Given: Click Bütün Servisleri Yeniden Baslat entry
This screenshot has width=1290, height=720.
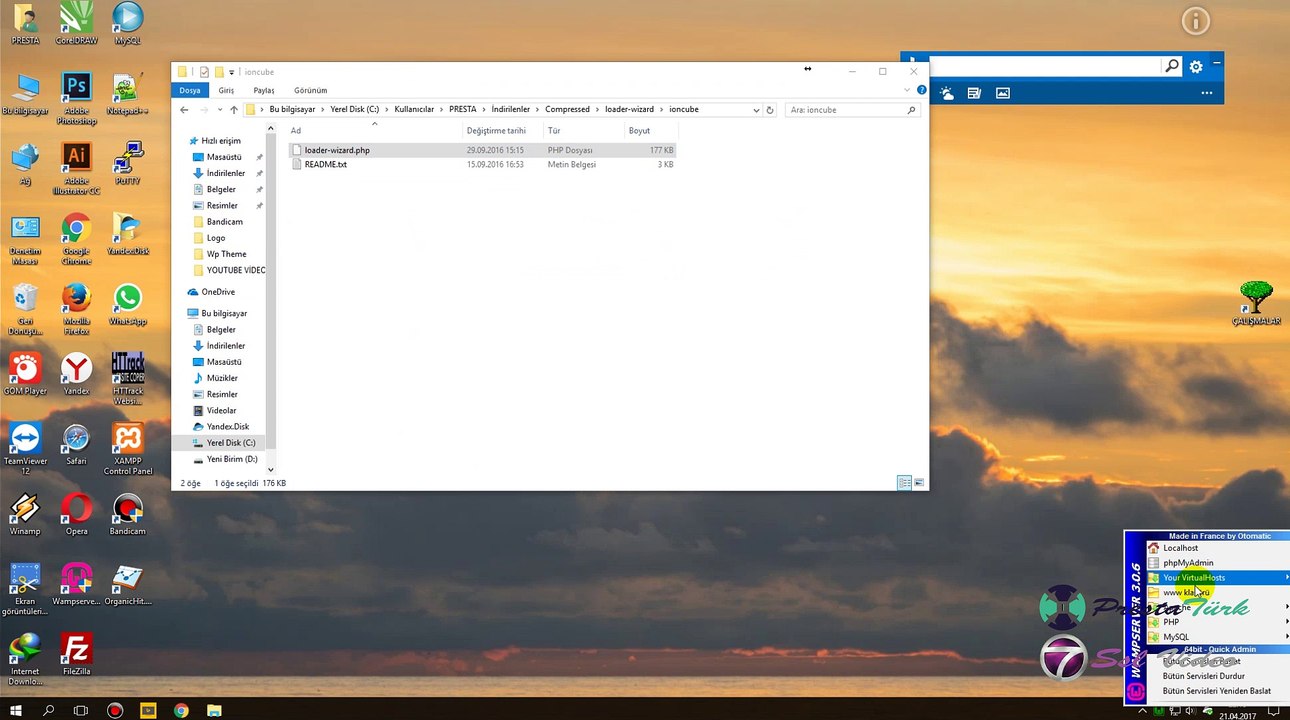Looking at the screenshot, I should tap(1217, 691).
